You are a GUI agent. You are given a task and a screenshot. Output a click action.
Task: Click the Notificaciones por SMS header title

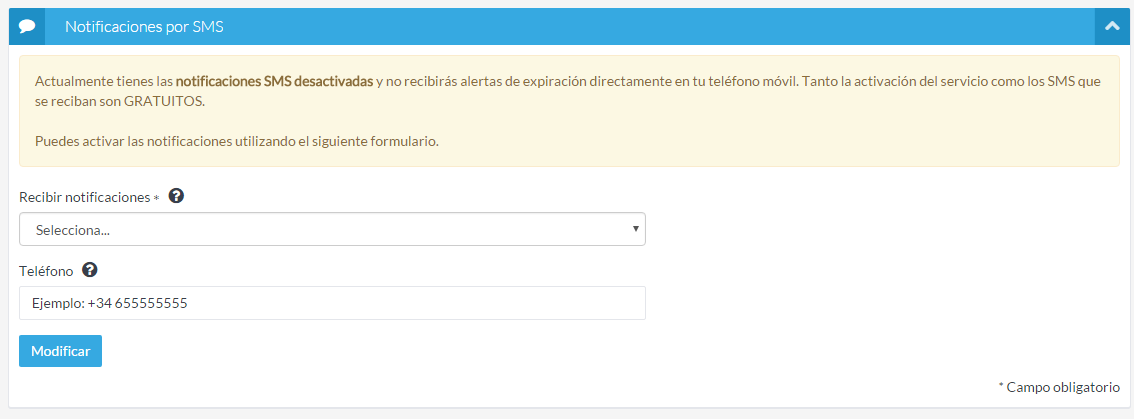click(144, 27)
